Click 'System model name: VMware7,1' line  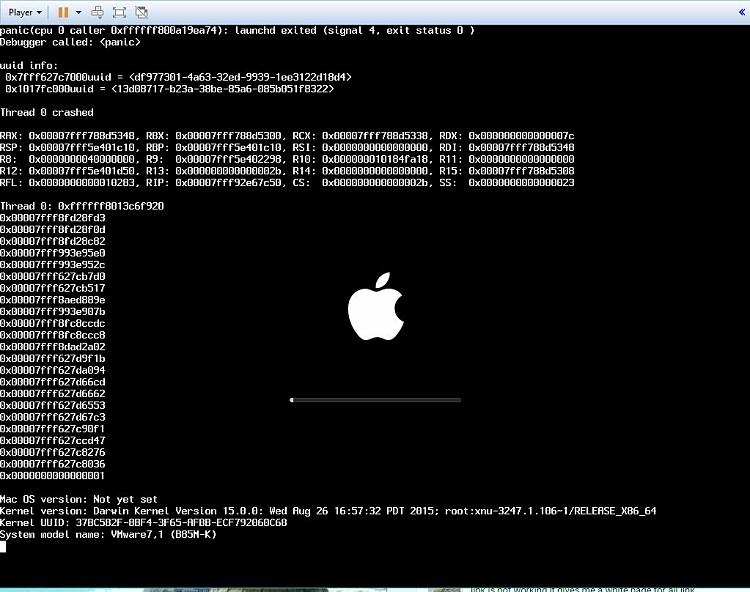coord(109,534)
